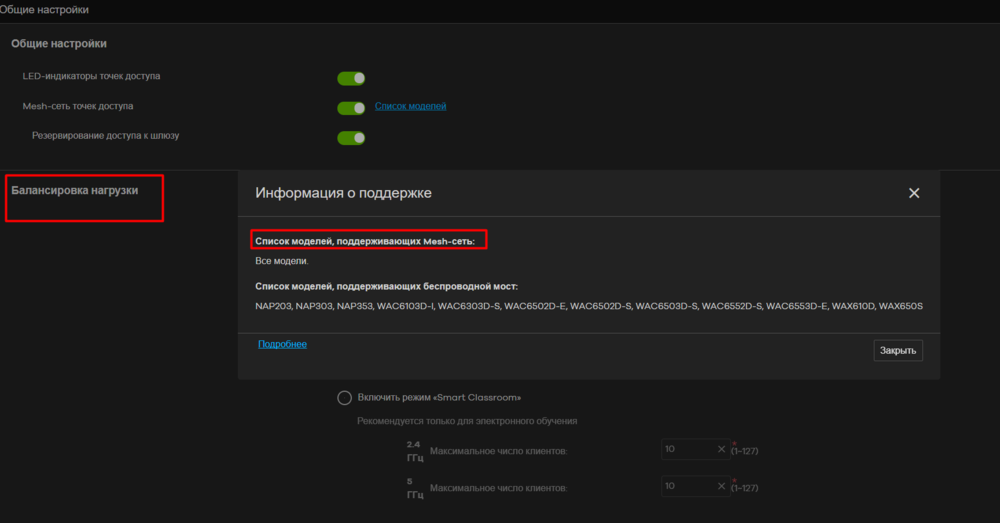Click the 5 GHz max clients input
Image resolution: width=1000 pixels, height=523 pixels.
688,486
